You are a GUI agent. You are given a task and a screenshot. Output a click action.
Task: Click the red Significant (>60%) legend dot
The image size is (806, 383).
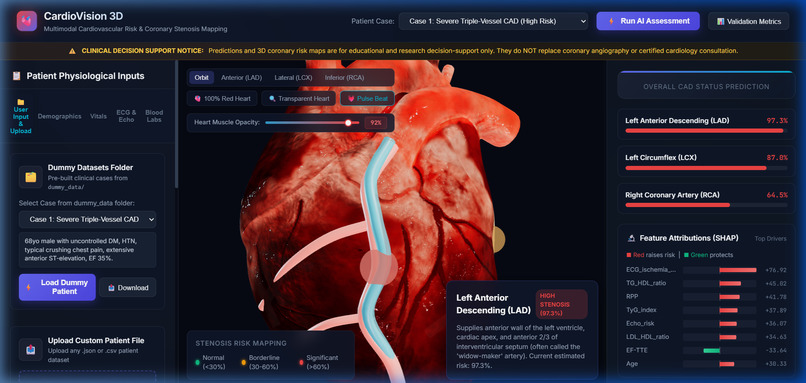pos(301,362)
